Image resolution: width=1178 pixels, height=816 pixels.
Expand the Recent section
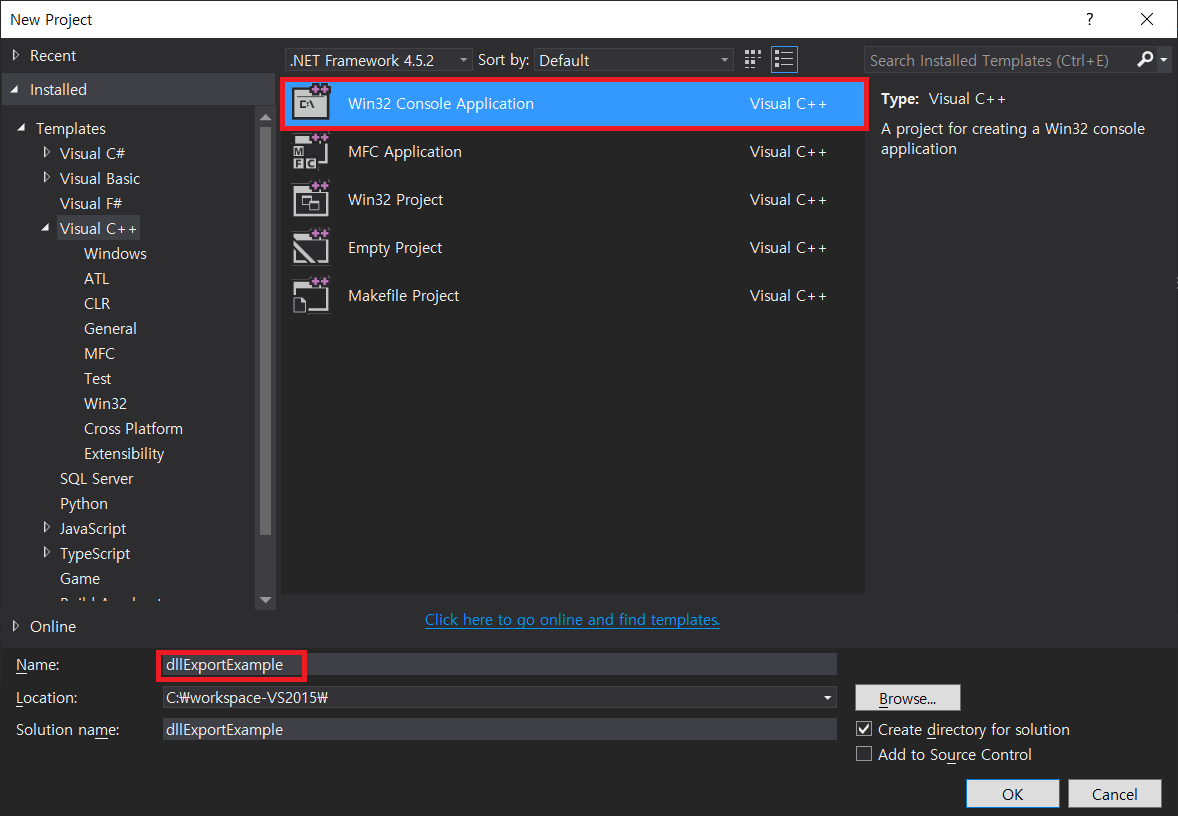click(16, 55)
